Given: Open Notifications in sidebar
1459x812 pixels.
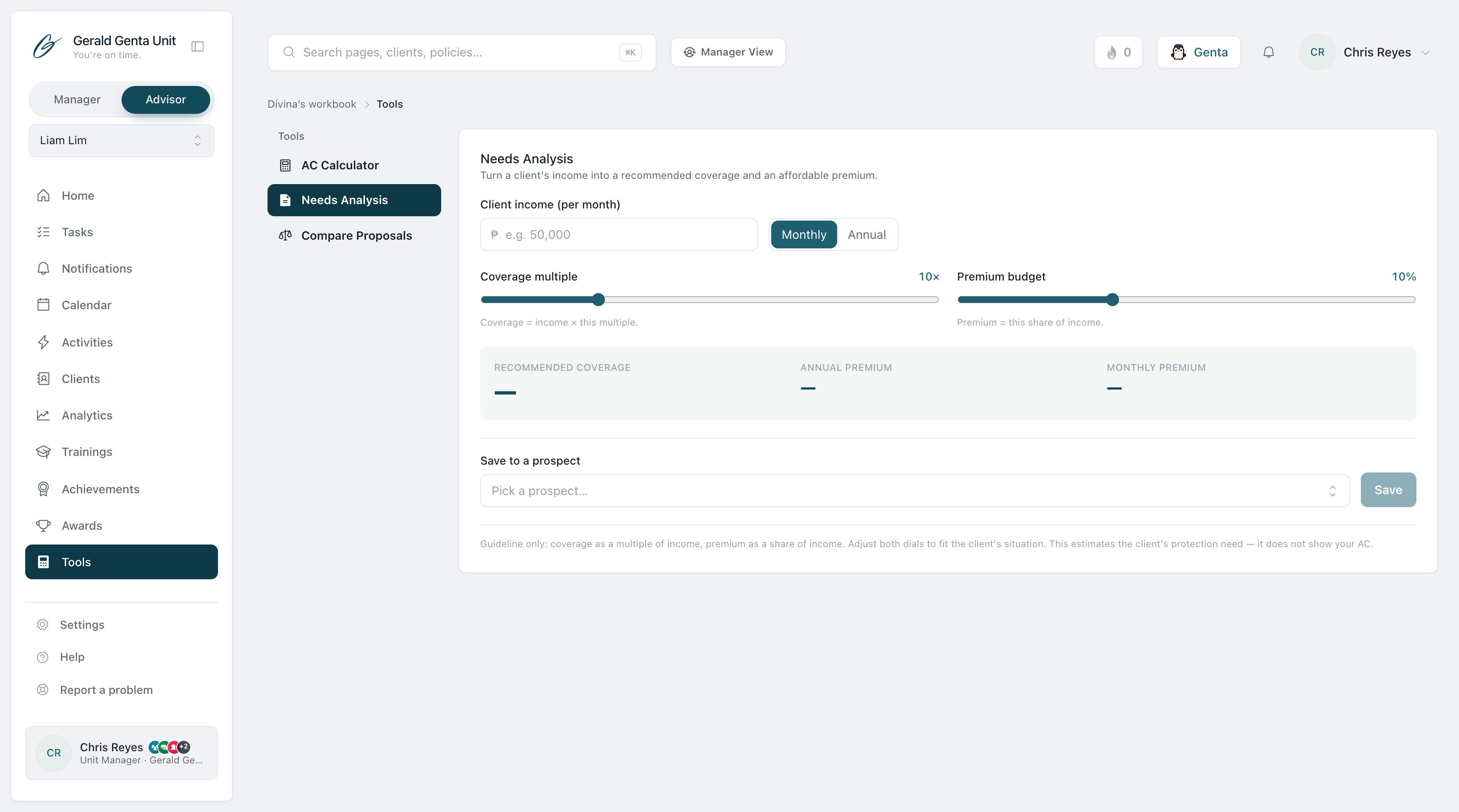Looking at the screenshot, I should (x=121, y=268).
